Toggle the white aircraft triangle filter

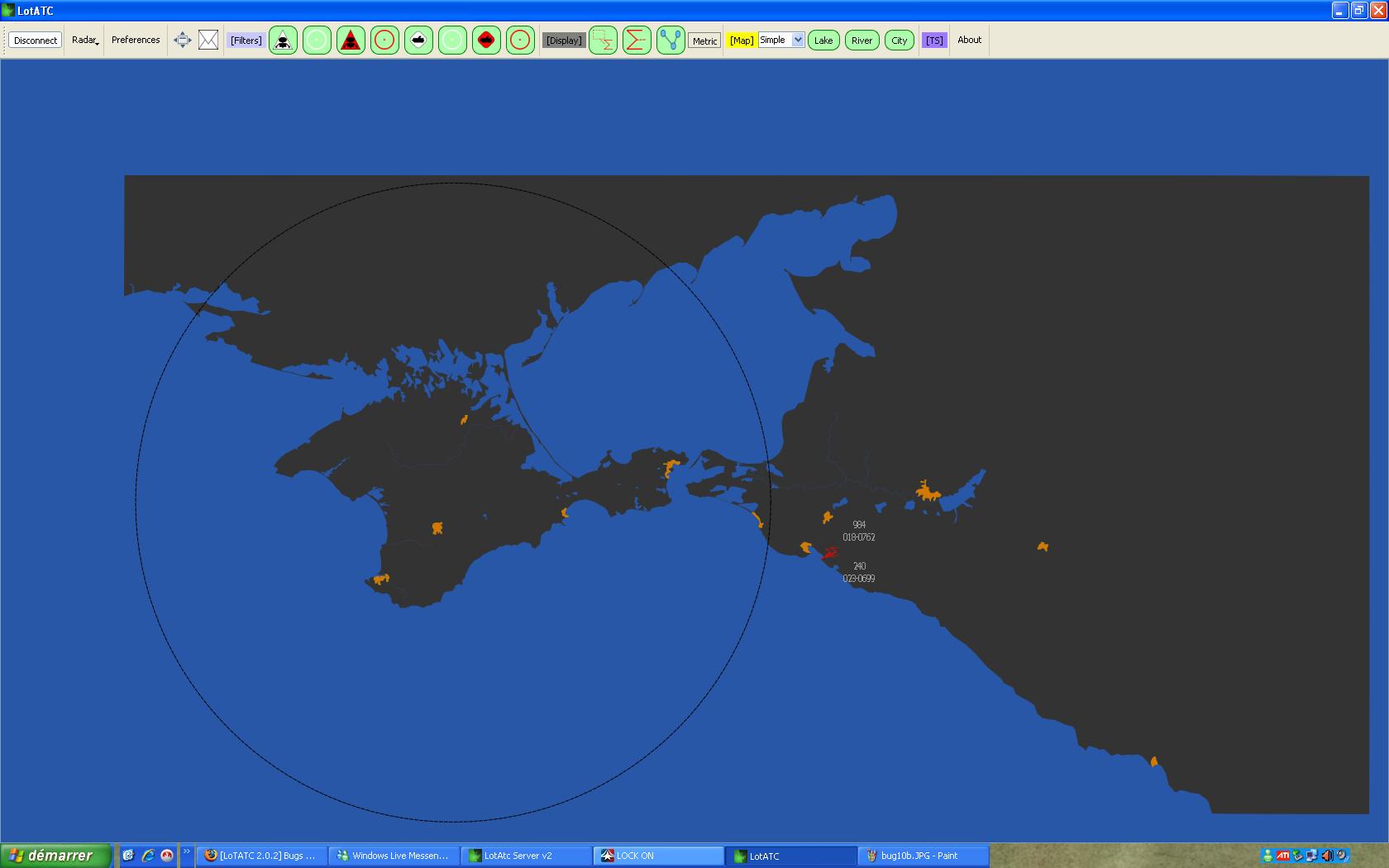tap(283, 40)
